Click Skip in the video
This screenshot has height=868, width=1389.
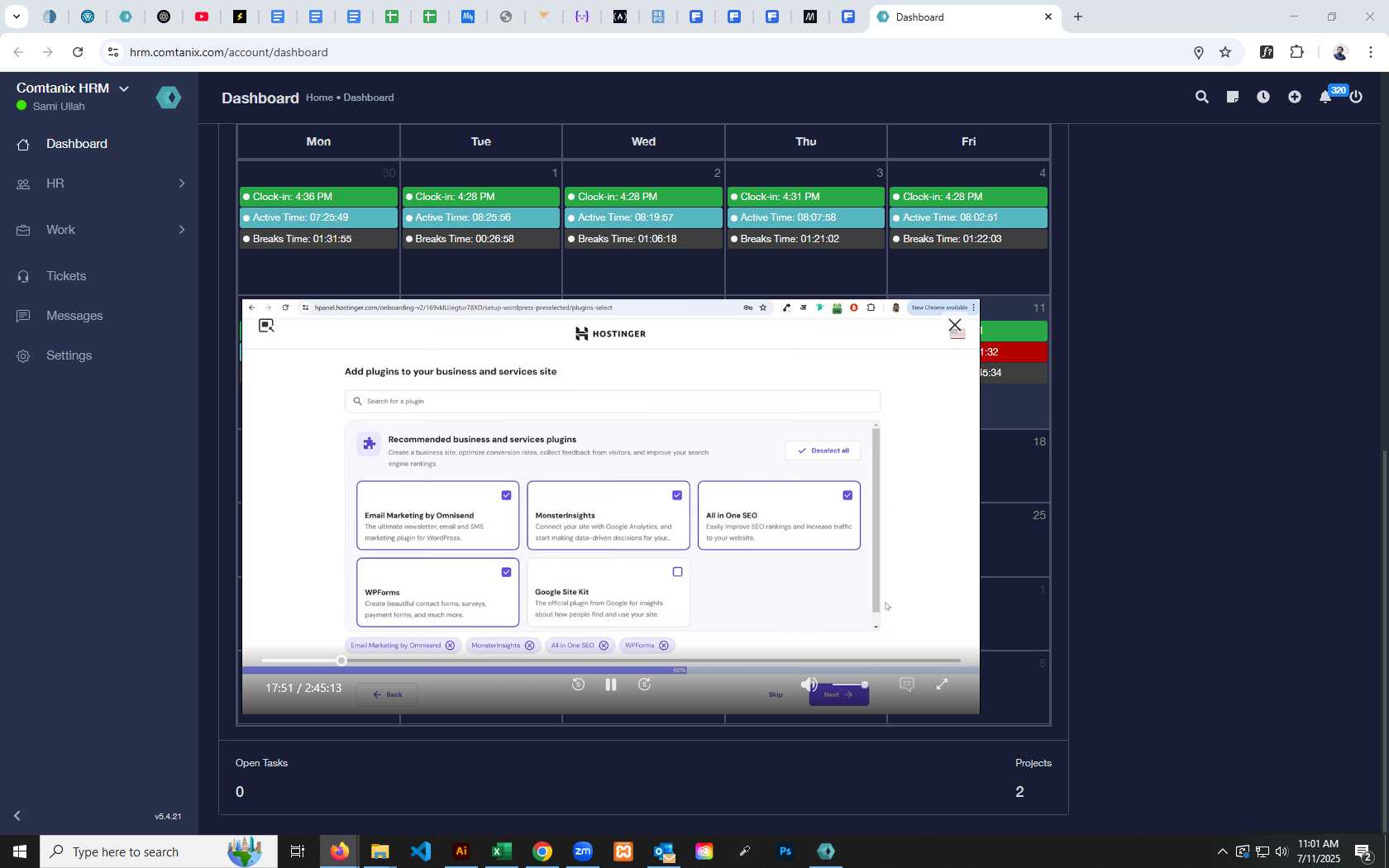click(776, 694)
